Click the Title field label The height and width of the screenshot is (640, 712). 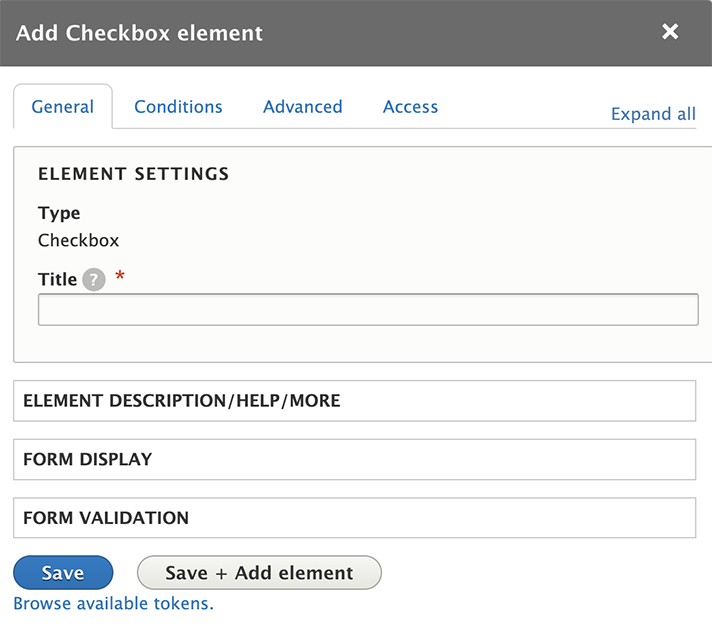57,279
